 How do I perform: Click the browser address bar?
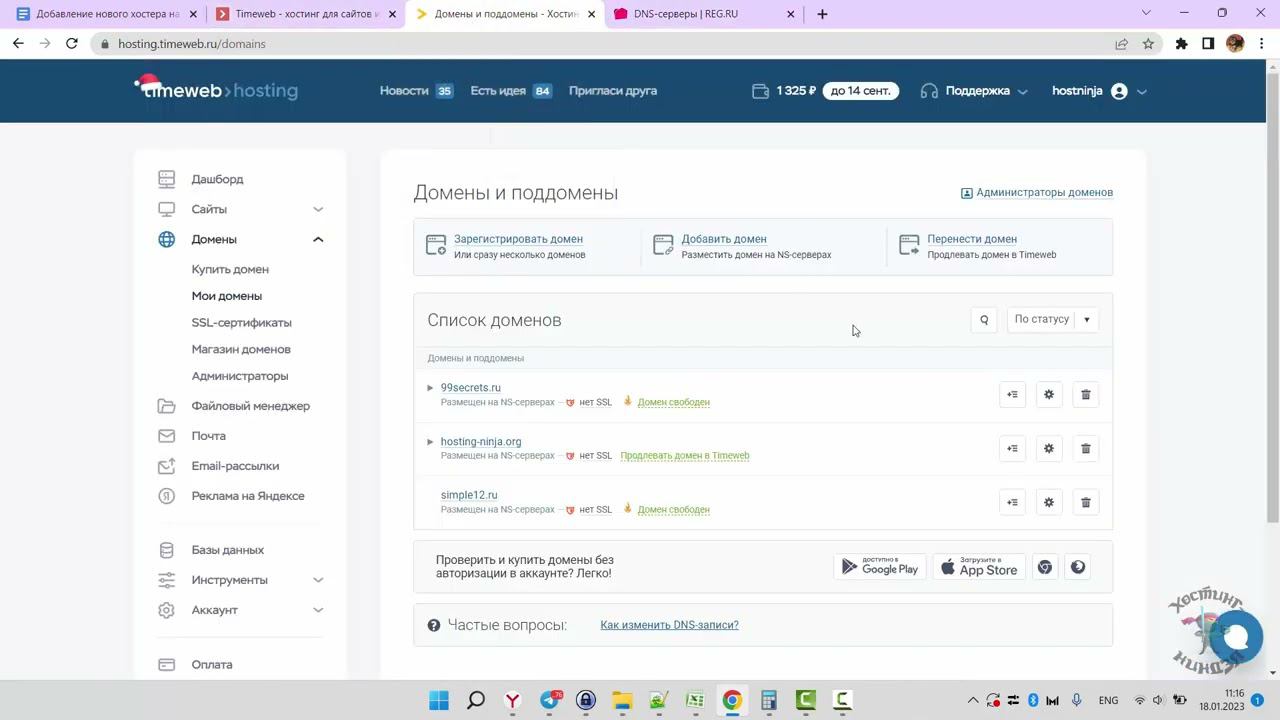pyautogui.click(x=600, y=44)
